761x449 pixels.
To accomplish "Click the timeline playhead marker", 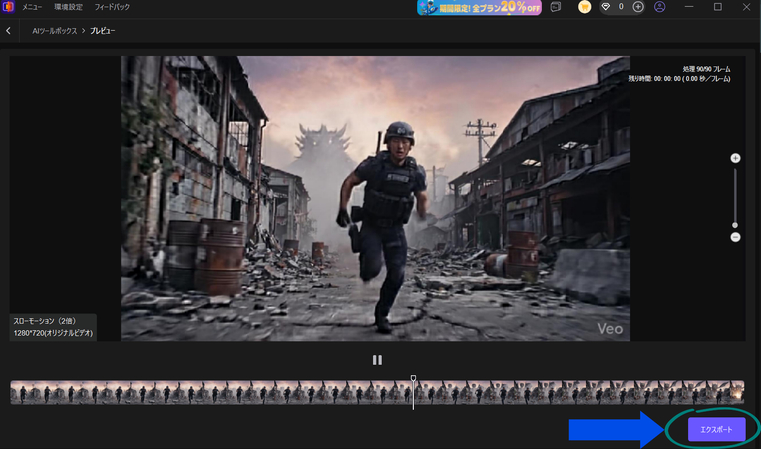I will click(413, 378).
